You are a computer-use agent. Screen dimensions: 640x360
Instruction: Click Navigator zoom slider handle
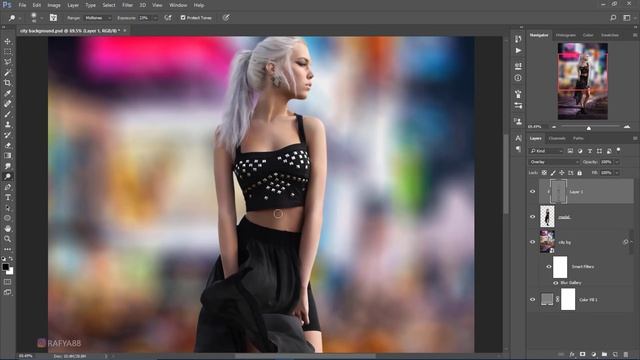pos(589,128)
